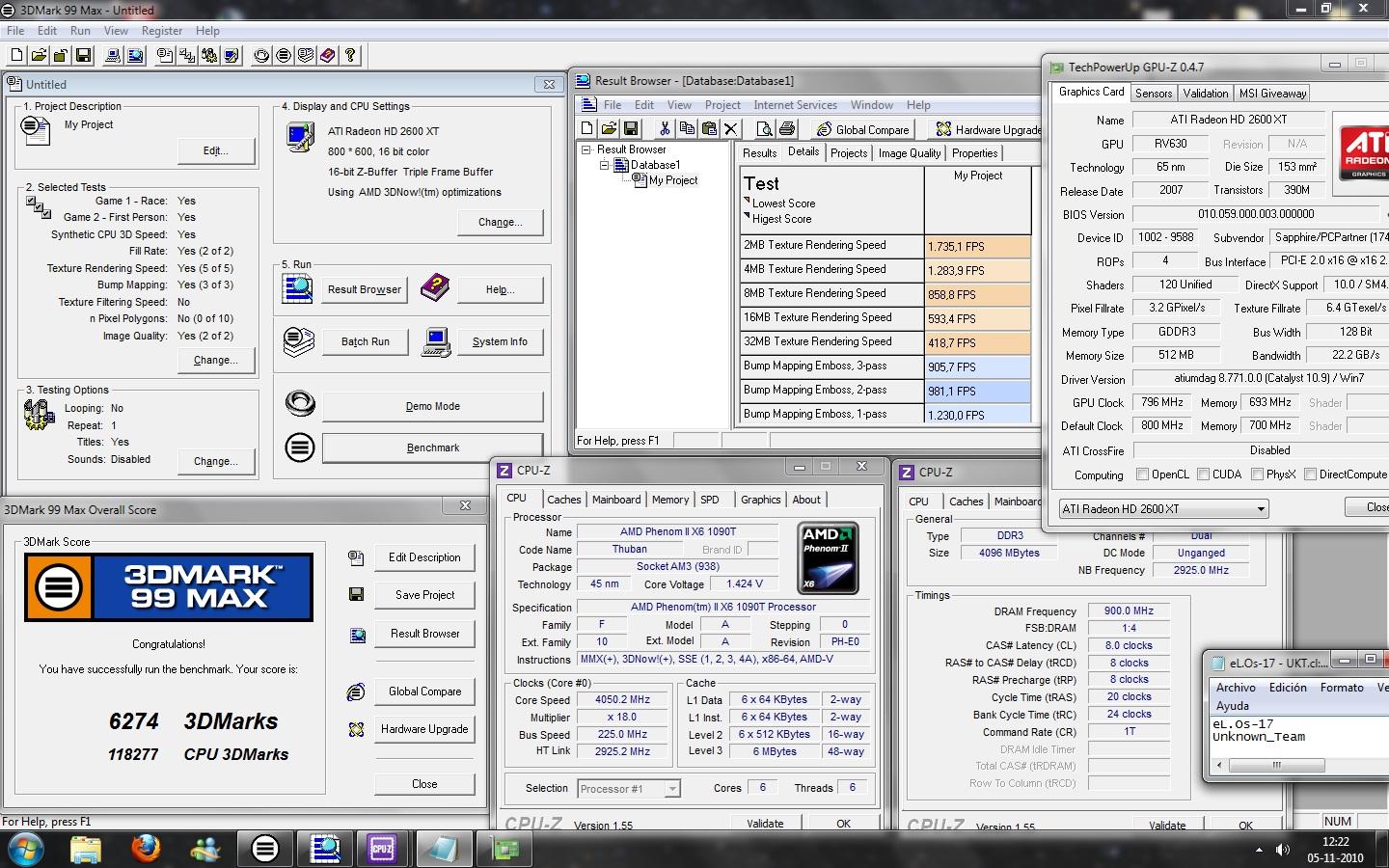Click the Copy icon in Result Browser toolbar
Viewport: 1389px width, 868px height.
coord(687,128)
